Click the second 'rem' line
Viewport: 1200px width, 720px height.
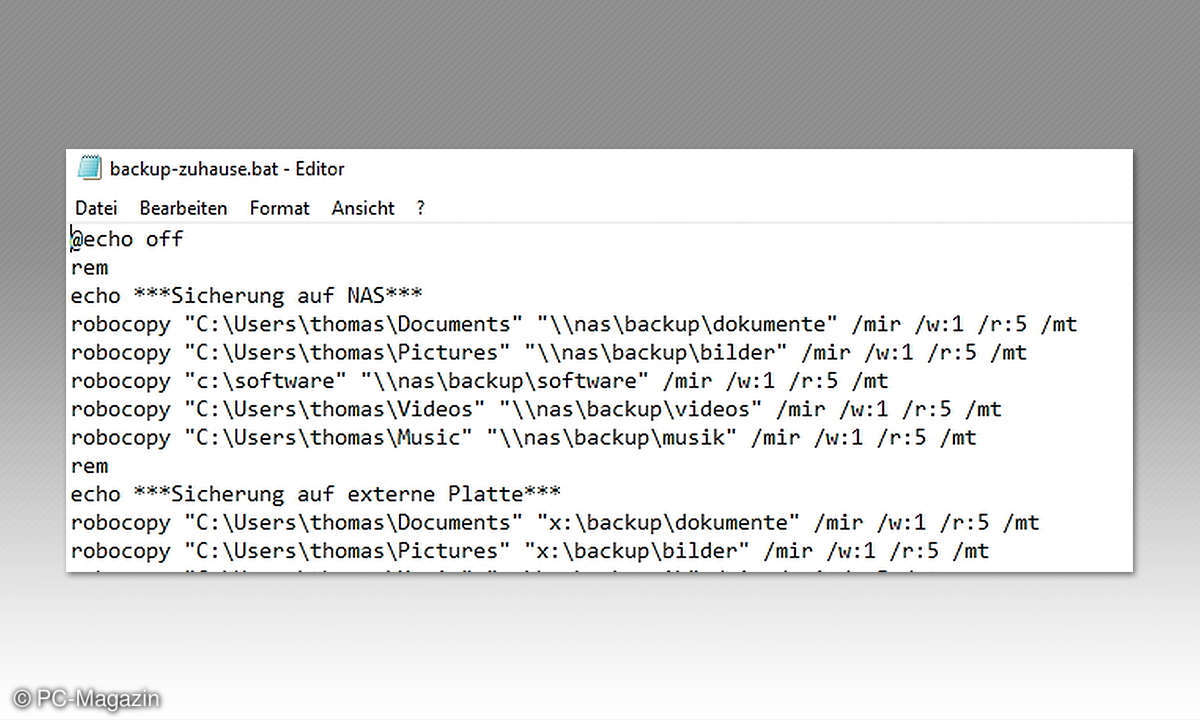coord(89,466)
